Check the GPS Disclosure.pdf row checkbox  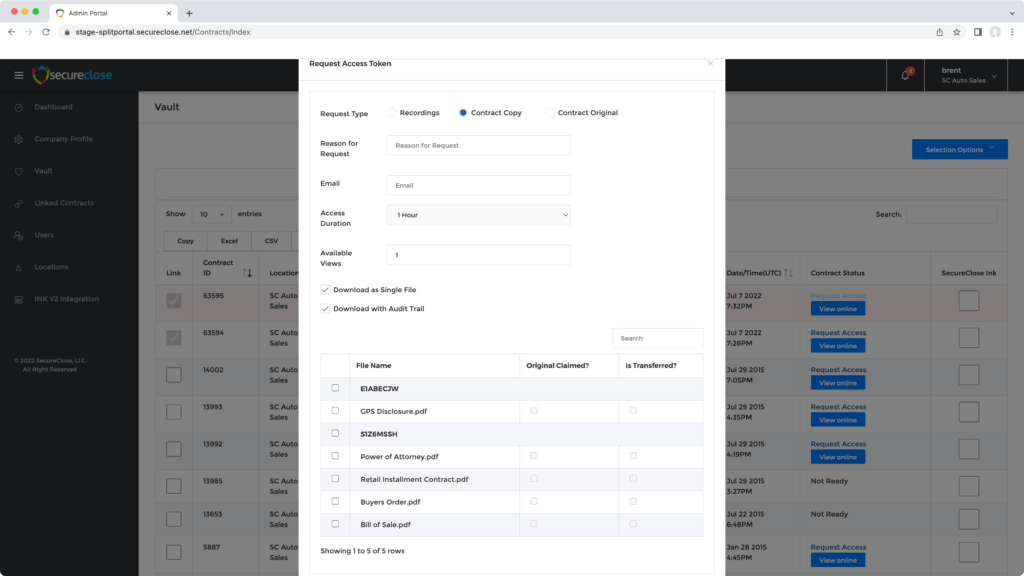point(335,410)
